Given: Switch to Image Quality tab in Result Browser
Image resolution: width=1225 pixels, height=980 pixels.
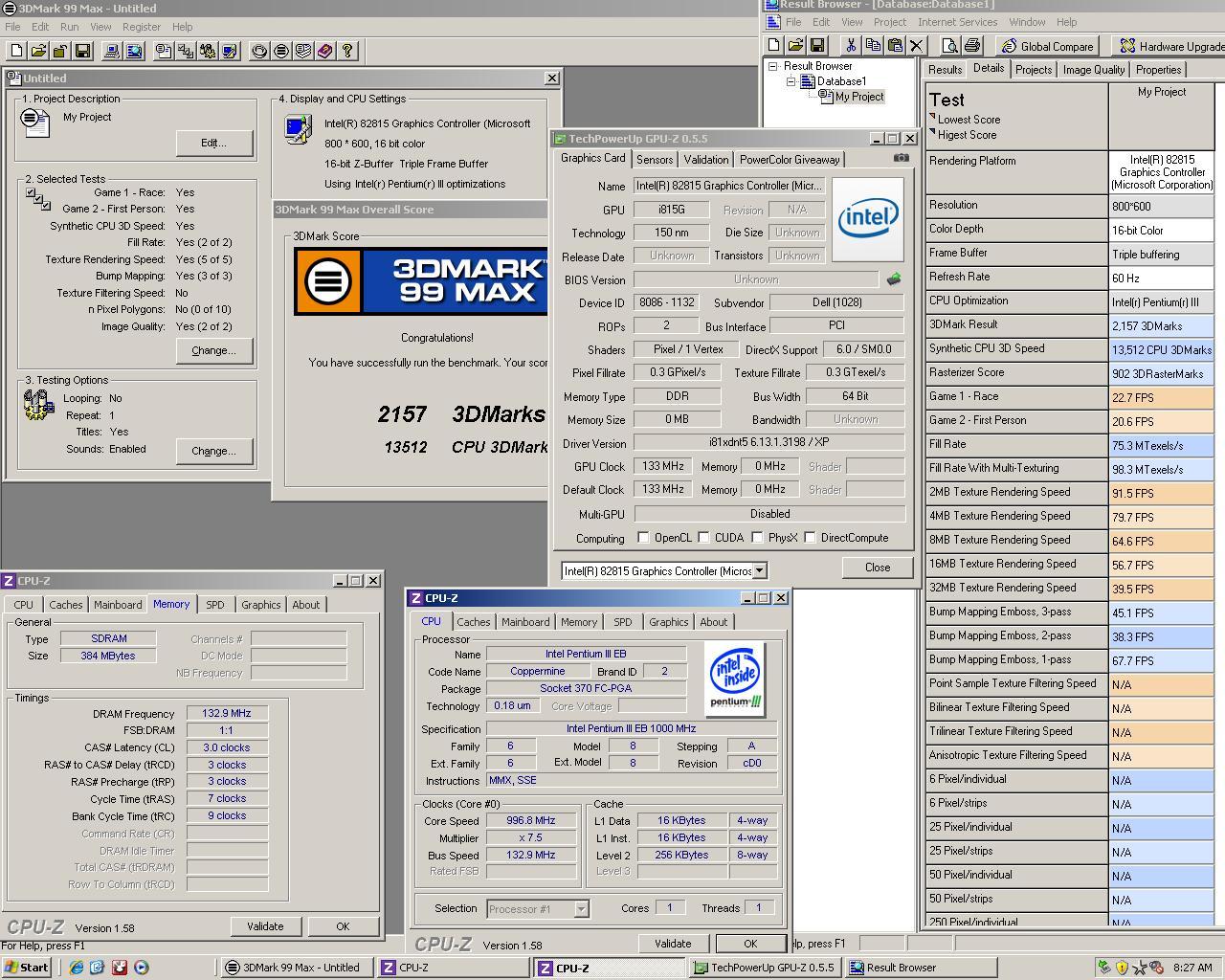Looking at the screenshot, I should (x=1093, y=70).
